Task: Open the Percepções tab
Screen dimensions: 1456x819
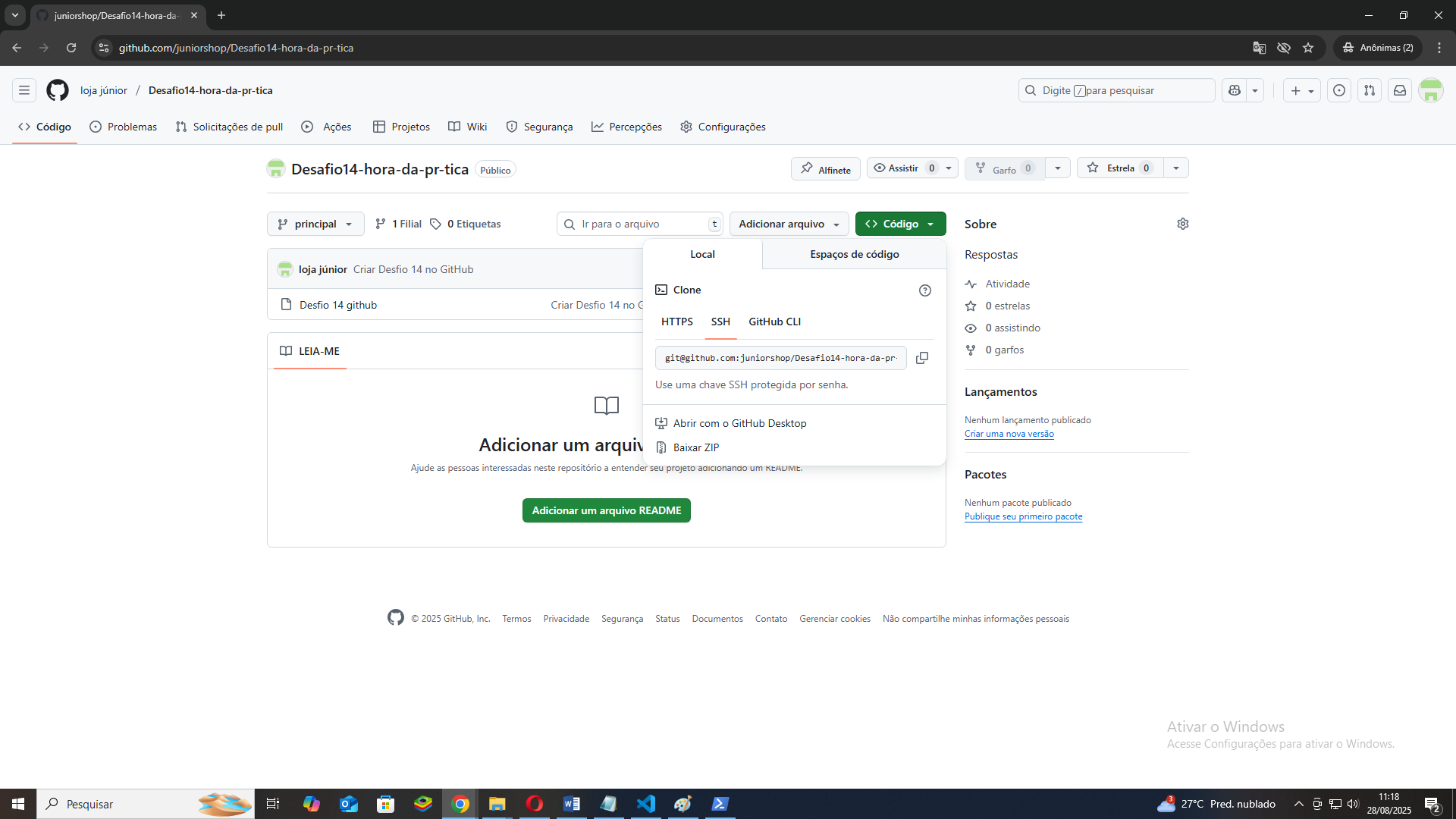Action: (x=626, y=127)
